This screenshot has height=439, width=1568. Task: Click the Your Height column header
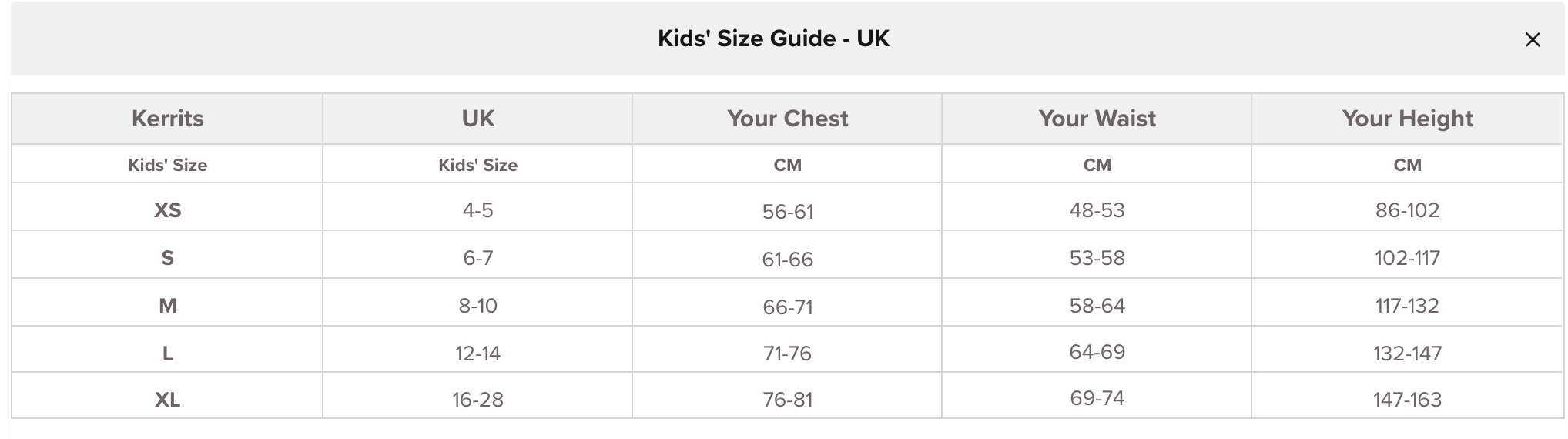pos(1407,119)
